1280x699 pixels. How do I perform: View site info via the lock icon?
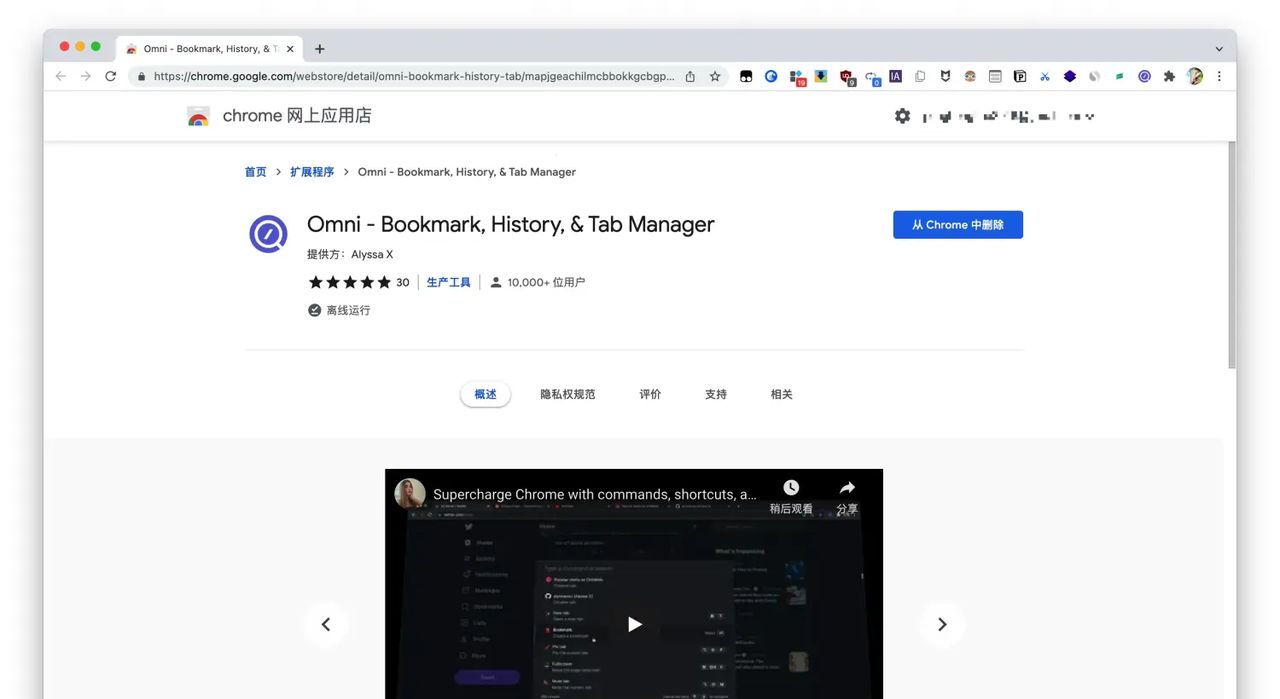tap(141, 76)
